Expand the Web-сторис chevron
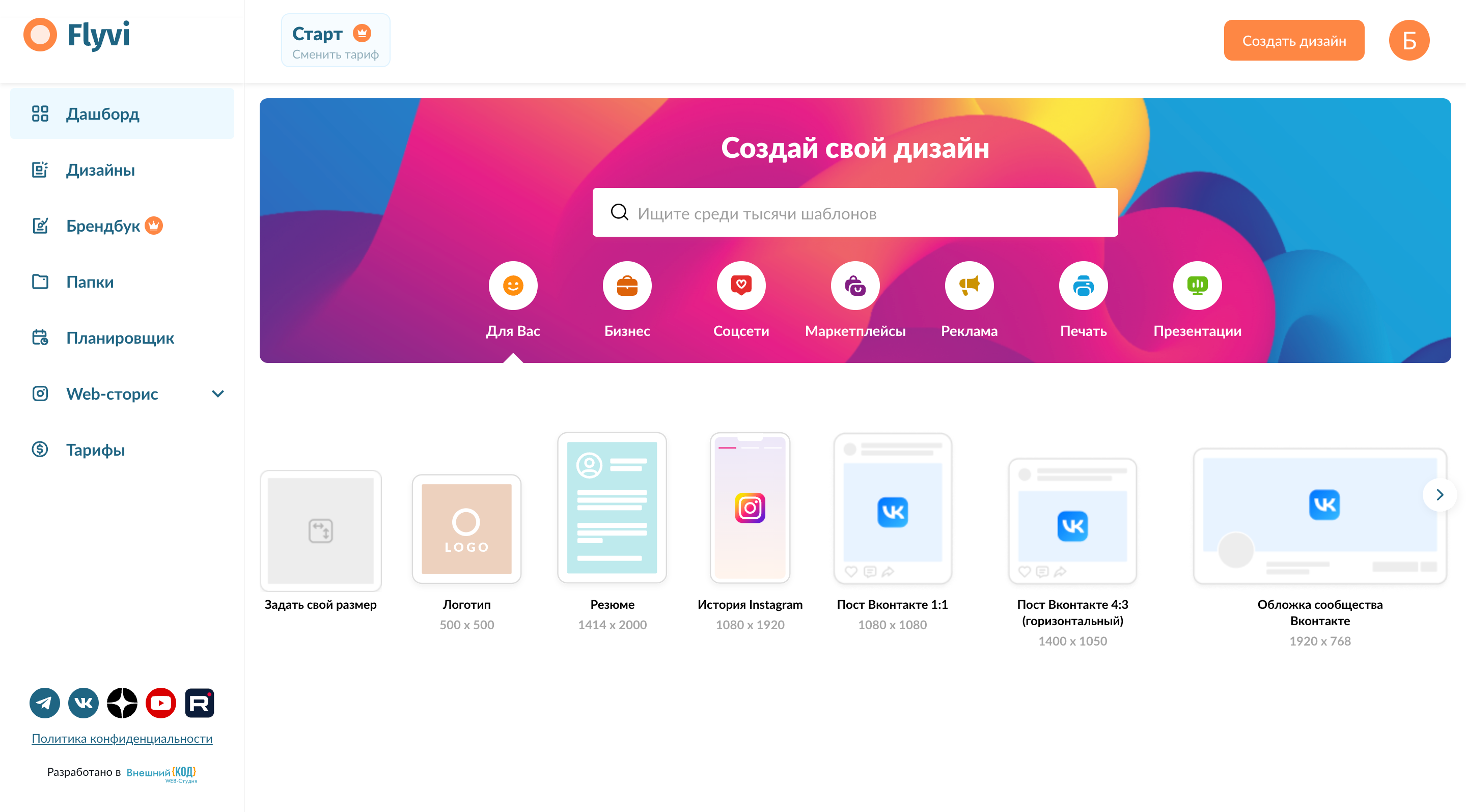1466x812 pixels. click(218, 393)
